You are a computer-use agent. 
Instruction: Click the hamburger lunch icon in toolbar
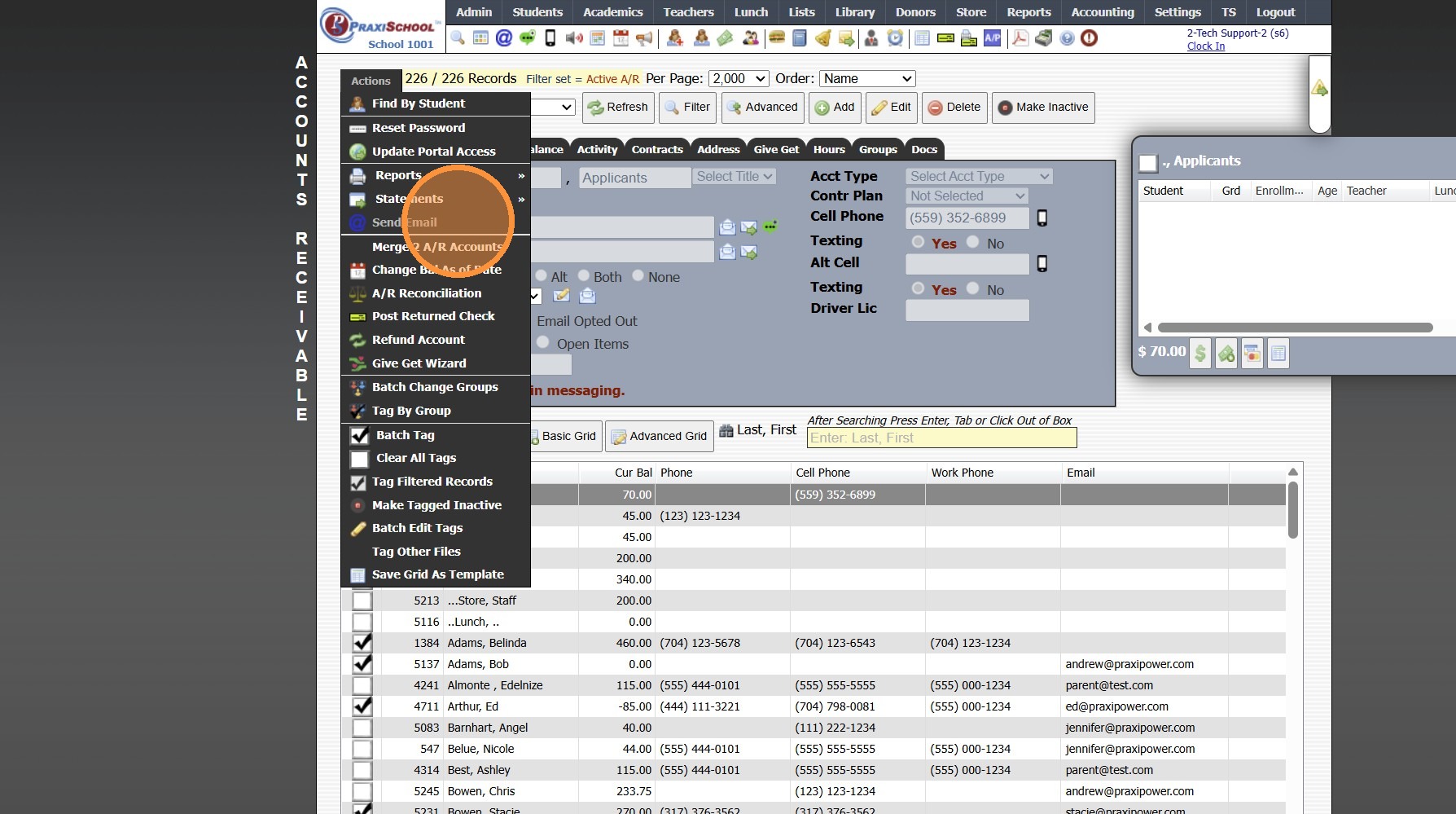777,38
